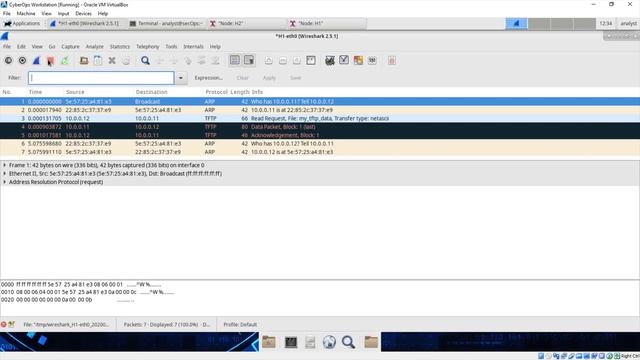Screen dimensions: 640x360
Task: Open a capture file icon
Action: point(84,61)
